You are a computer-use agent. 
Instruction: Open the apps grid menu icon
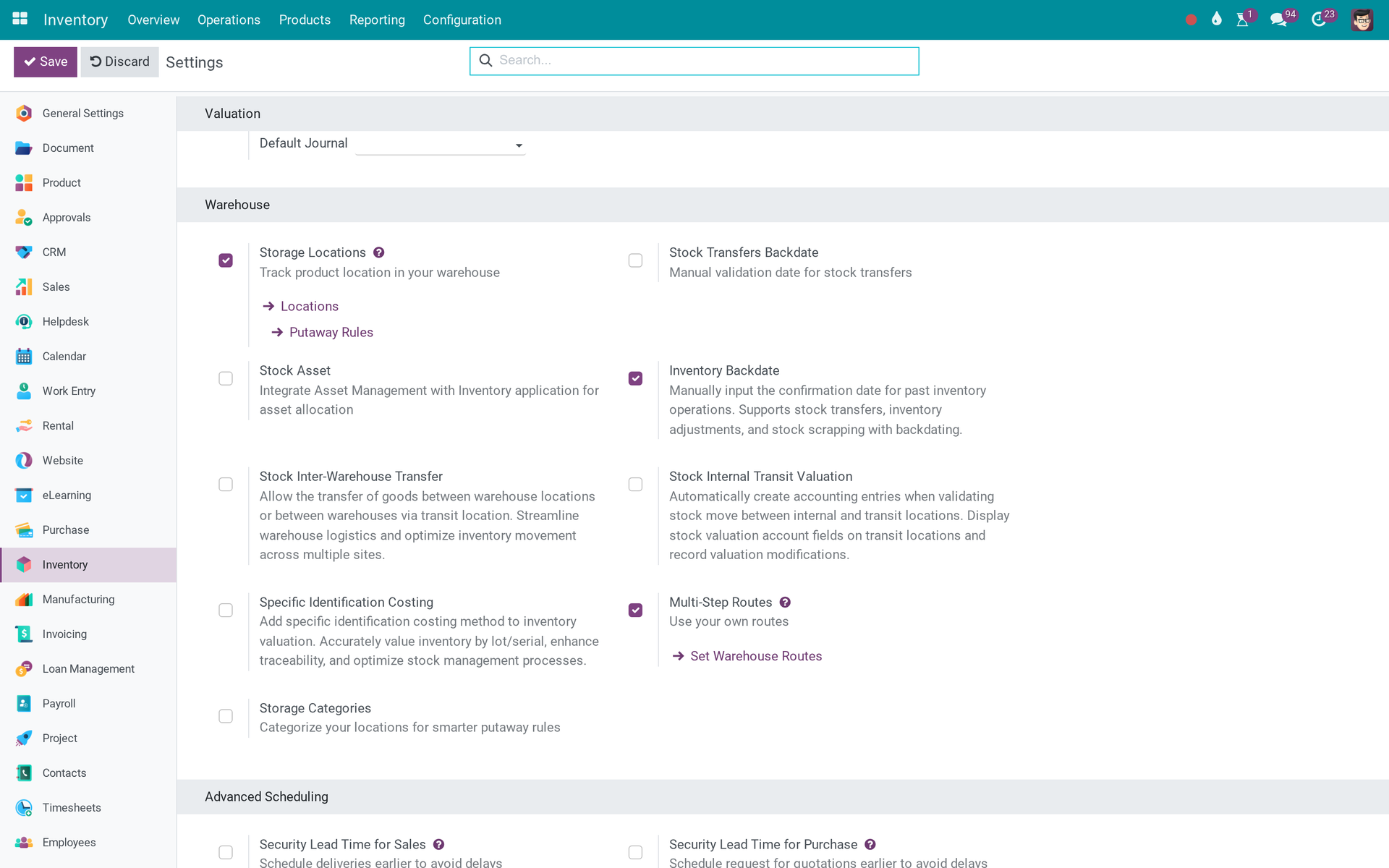(20, 20)
